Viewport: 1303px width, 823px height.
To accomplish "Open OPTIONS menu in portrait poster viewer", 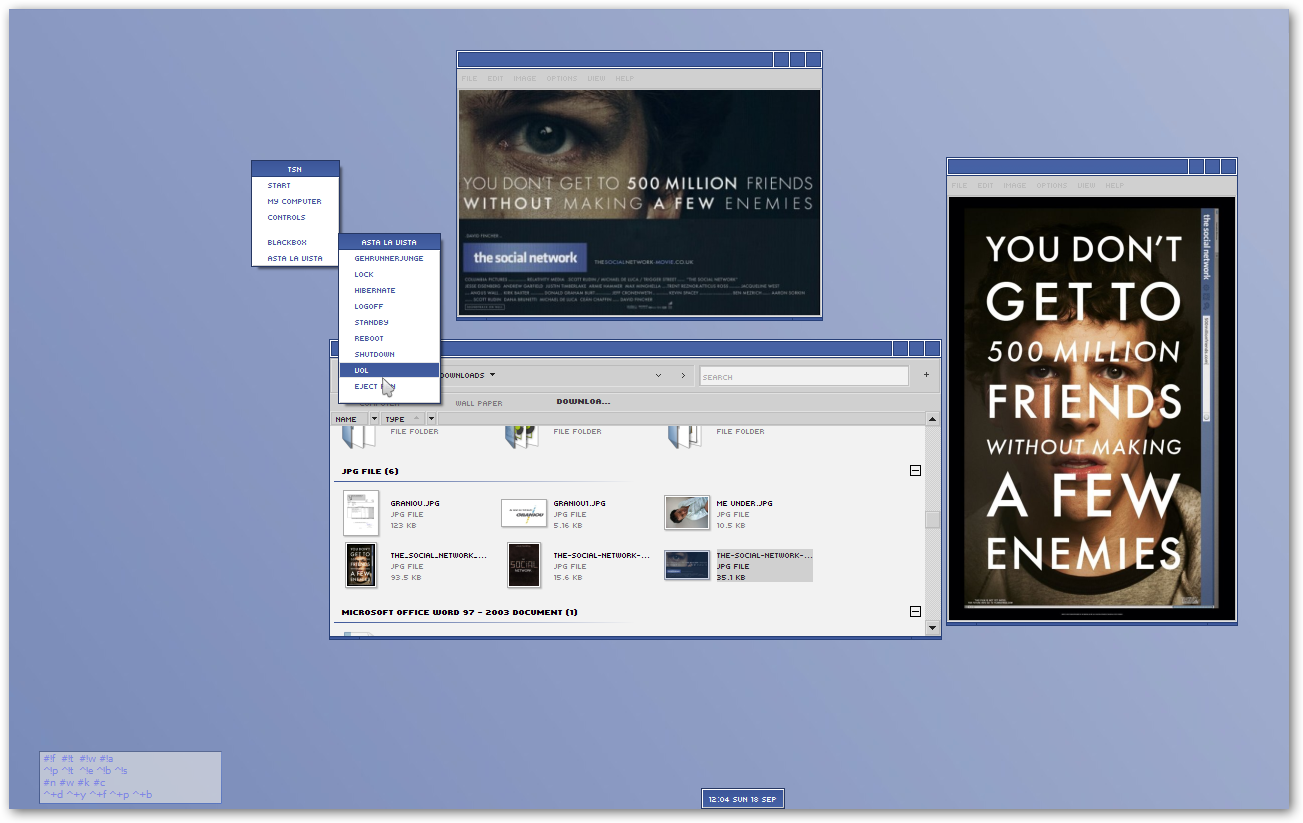I will click(x=1052, y=185).
